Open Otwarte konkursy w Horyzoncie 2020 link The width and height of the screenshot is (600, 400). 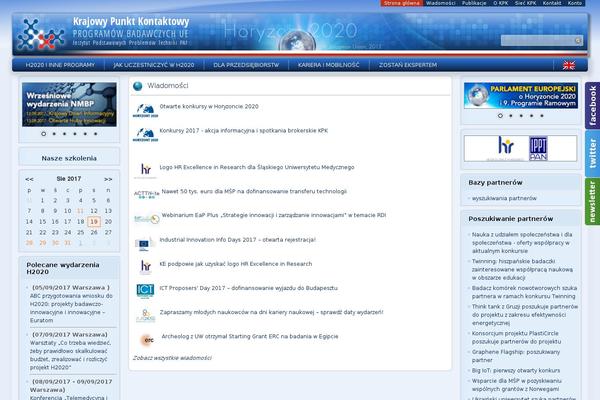tap(209, 107)
